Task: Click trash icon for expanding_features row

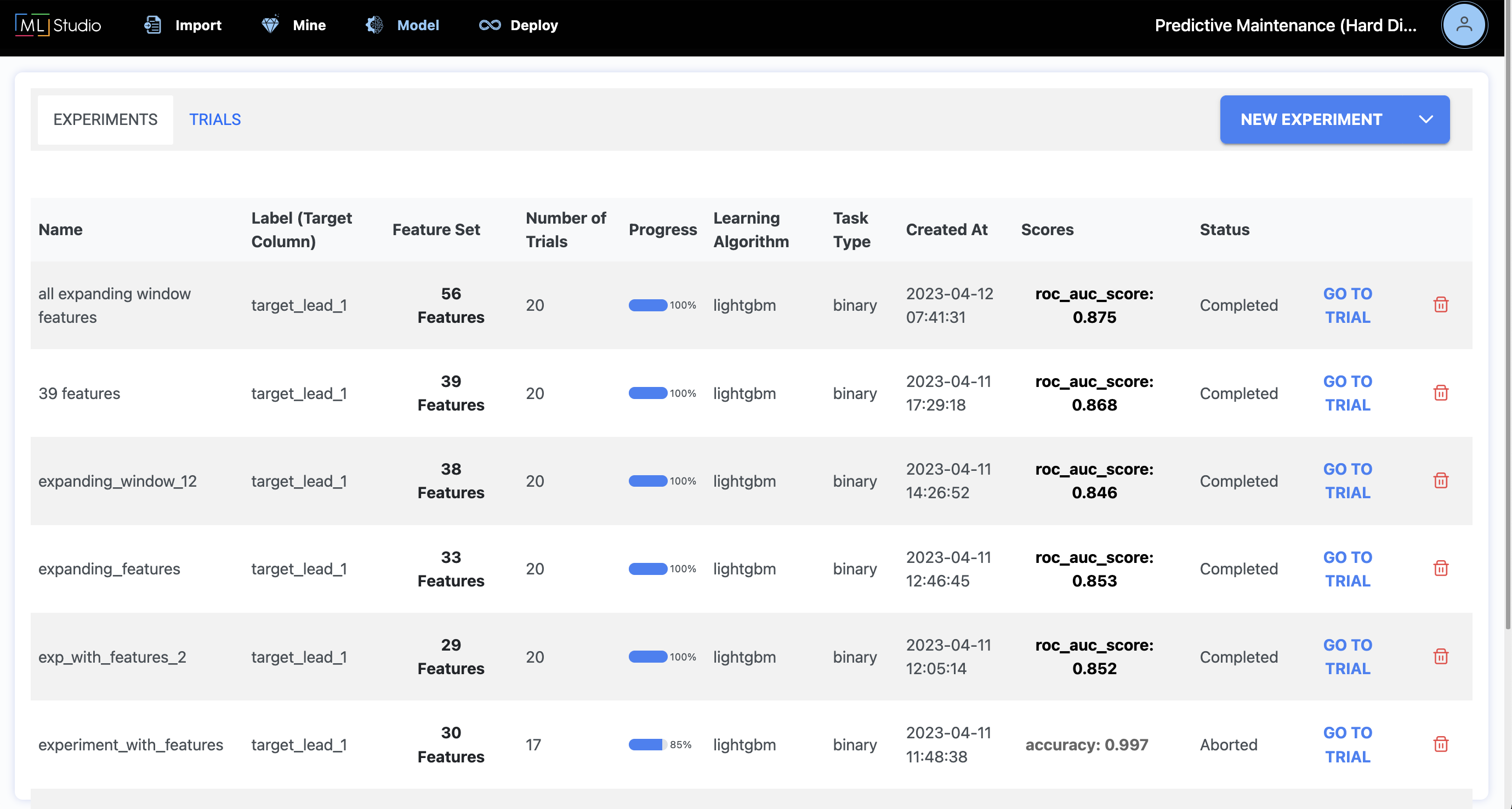Action: pos(1440,568)
